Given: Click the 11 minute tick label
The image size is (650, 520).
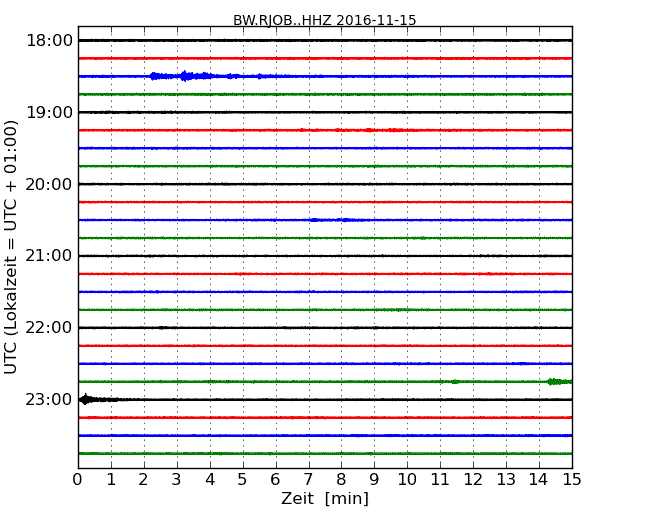Looking at the screenshot, I should point(440,479).
